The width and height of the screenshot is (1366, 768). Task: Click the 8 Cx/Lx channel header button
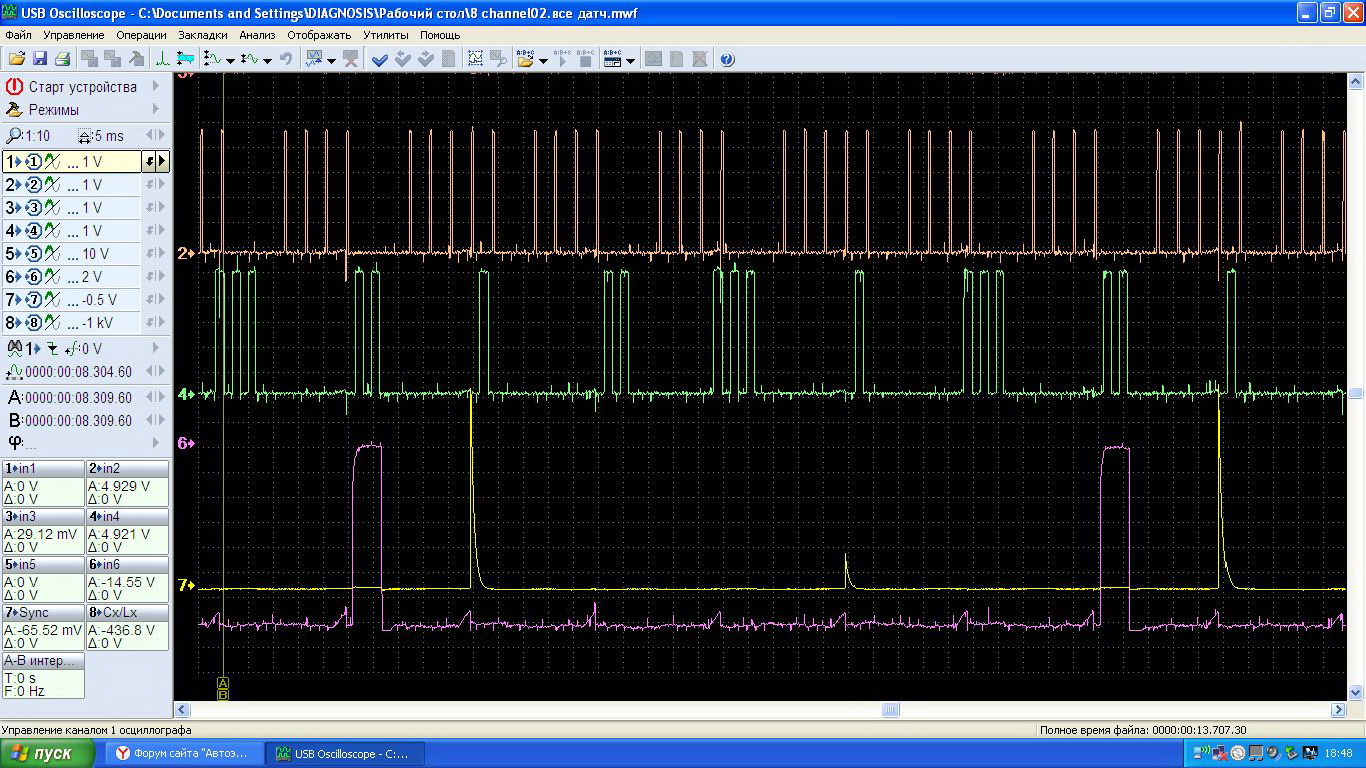point(128,612)
